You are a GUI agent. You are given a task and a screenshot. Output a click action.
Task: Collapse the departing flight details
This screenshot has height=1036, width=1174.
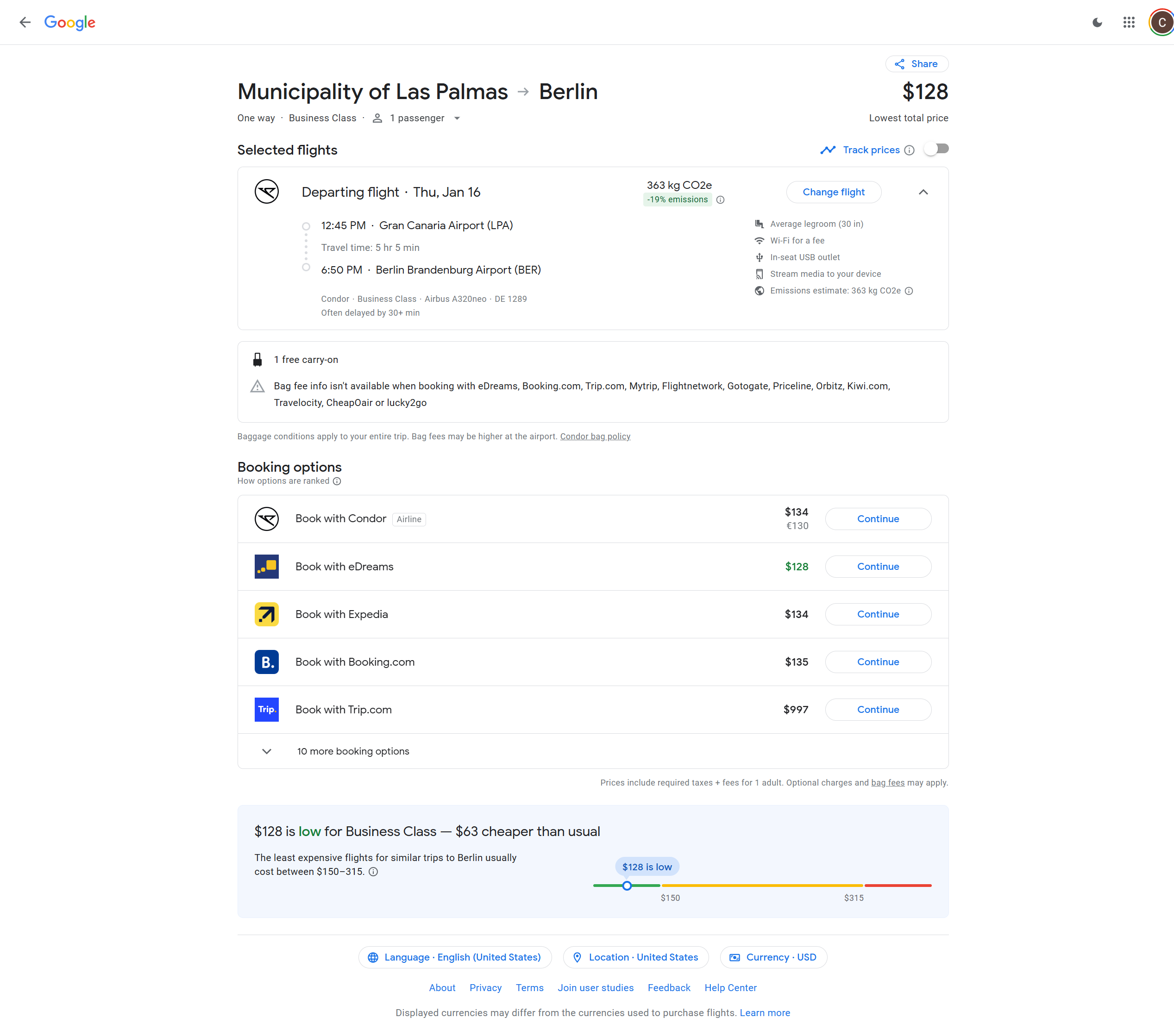(923, 192)
